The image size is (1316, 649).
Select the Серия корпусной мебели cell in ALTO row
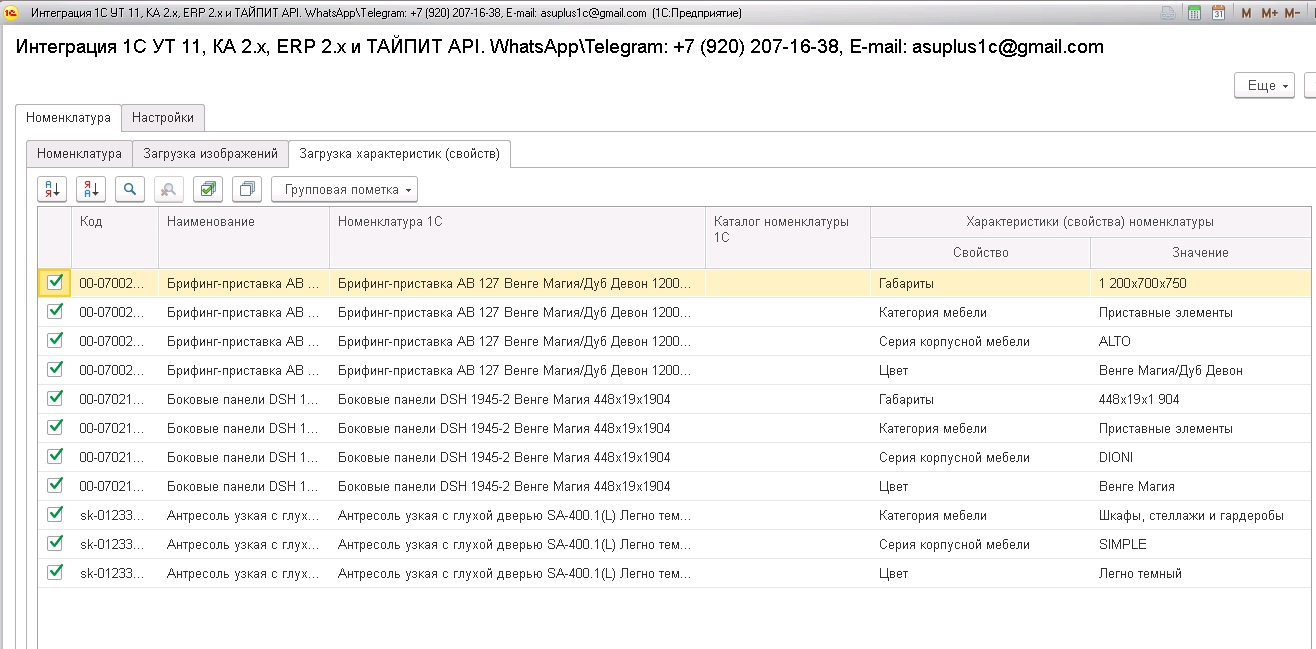[980, 341]
